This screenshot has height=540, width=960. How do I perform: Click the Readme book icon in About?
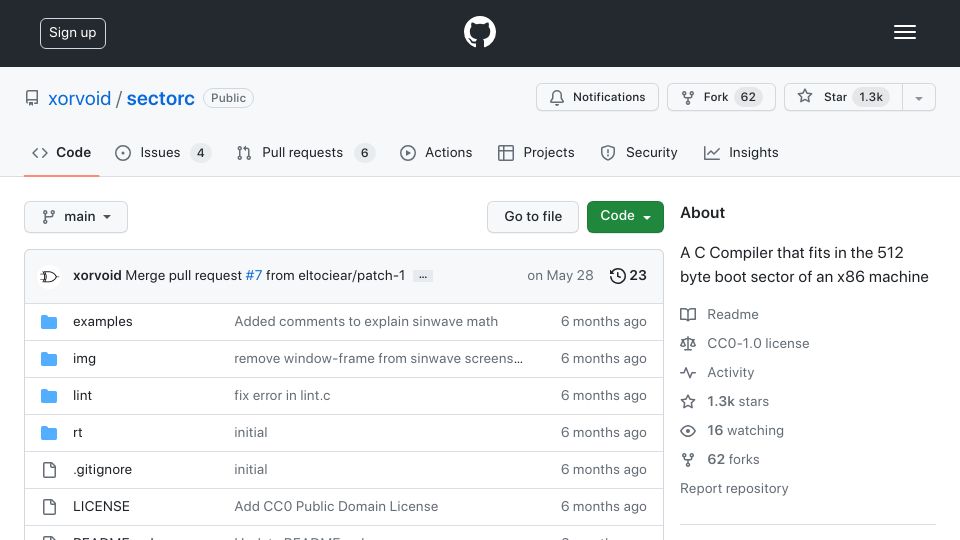point(688,315)
